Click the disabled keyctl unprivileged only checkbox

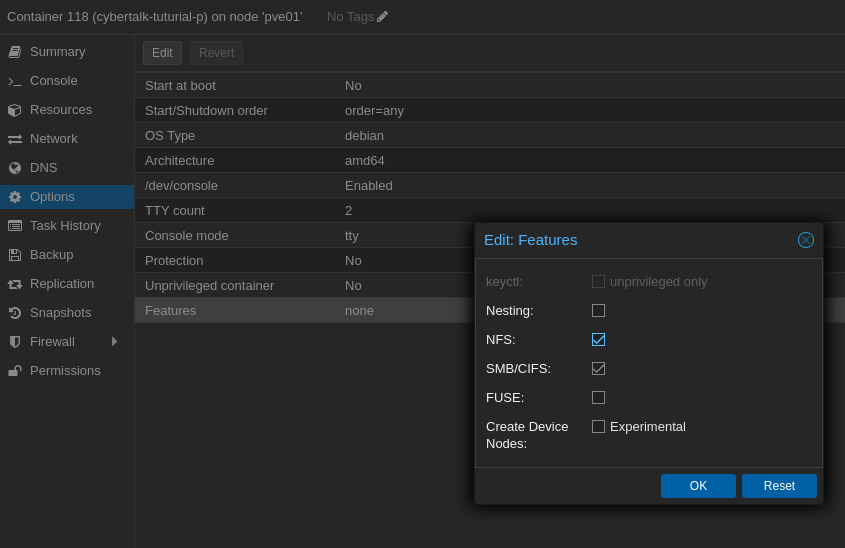(x=598, y=282)
